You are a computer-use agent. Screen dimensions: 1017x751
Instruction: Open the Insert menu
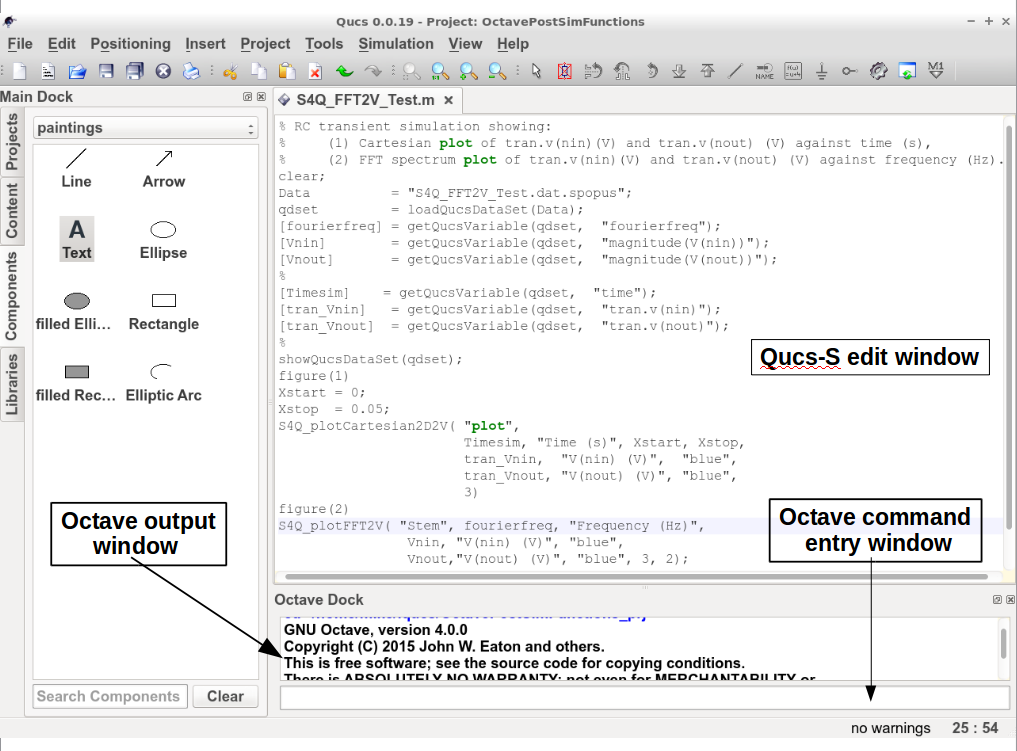[x=205, y=44]
